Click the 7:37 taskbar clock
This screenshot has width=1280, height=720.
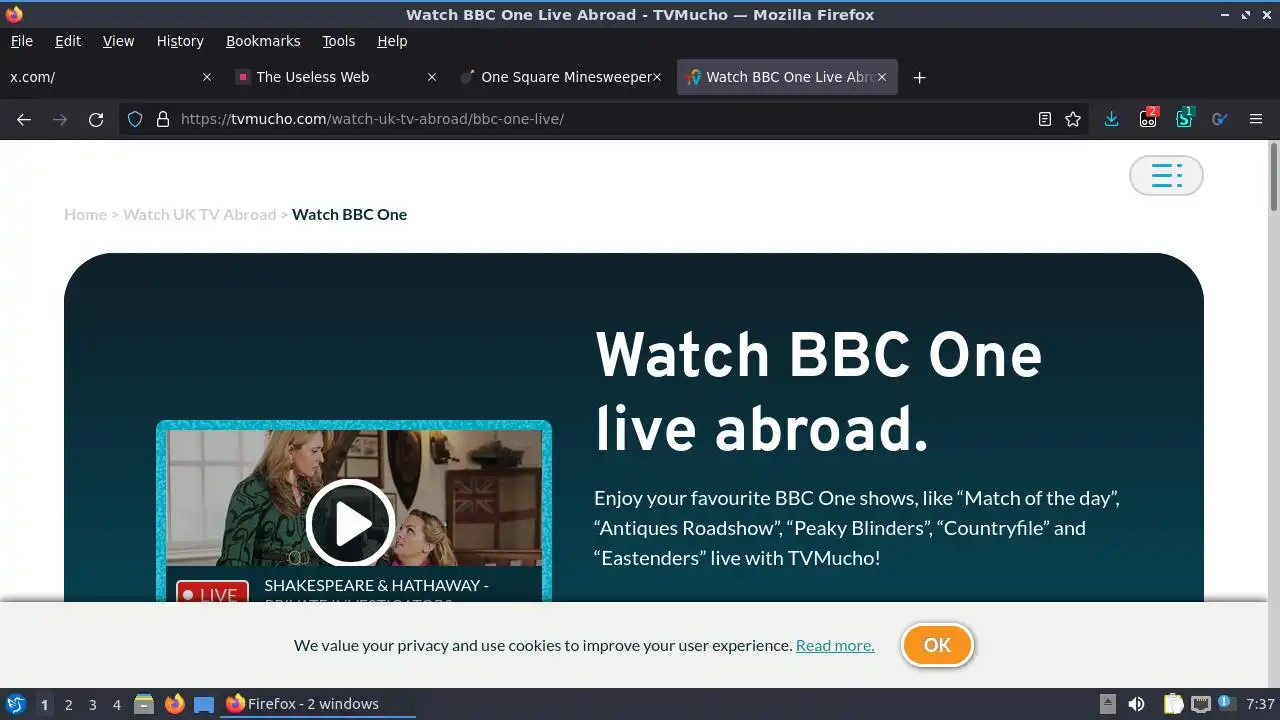(x=1260, y=704)
